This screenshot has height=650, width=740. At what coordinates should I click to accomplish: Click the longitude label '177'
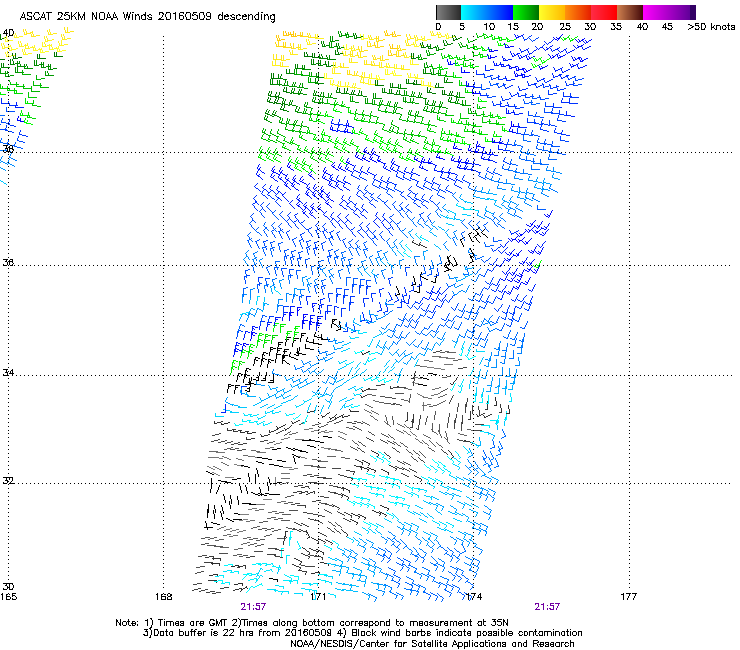point(629,597)
